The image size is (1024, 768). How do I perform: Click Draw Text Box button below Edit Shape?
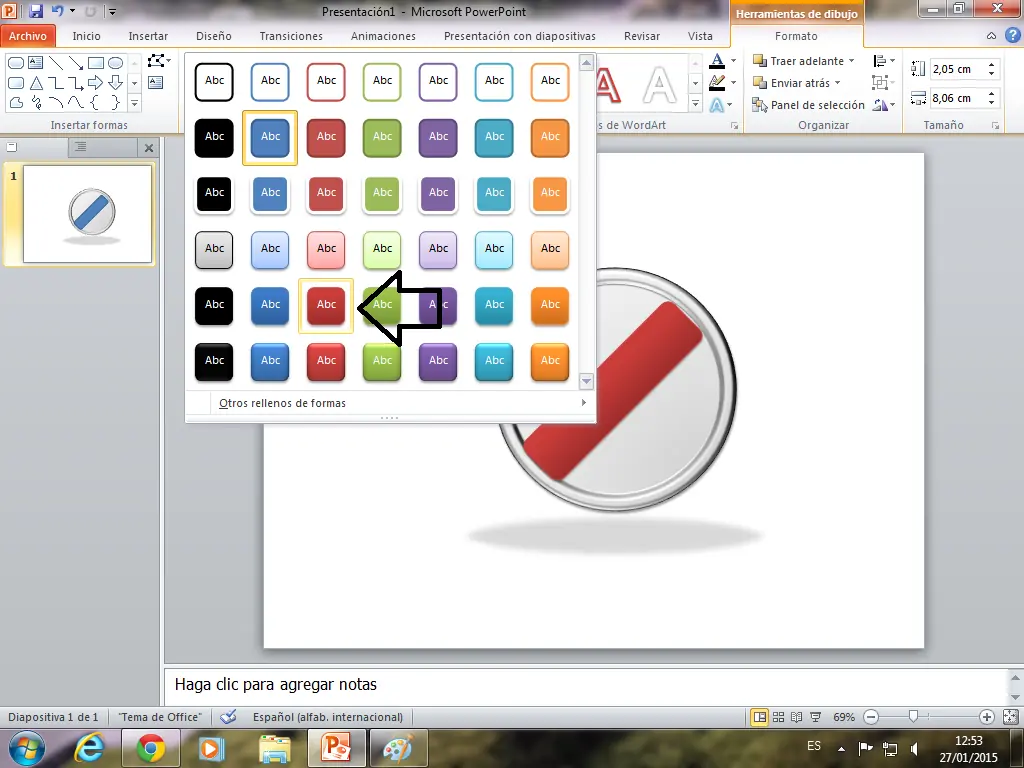[155, 82]
